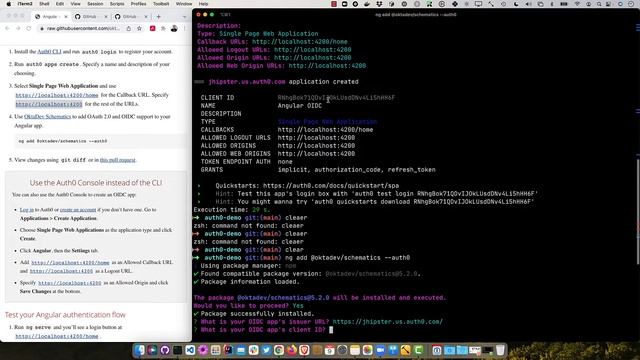The height and width of the screenshot is (360, 640).
Task: Open the Shell menu
Action: [44, 4]
